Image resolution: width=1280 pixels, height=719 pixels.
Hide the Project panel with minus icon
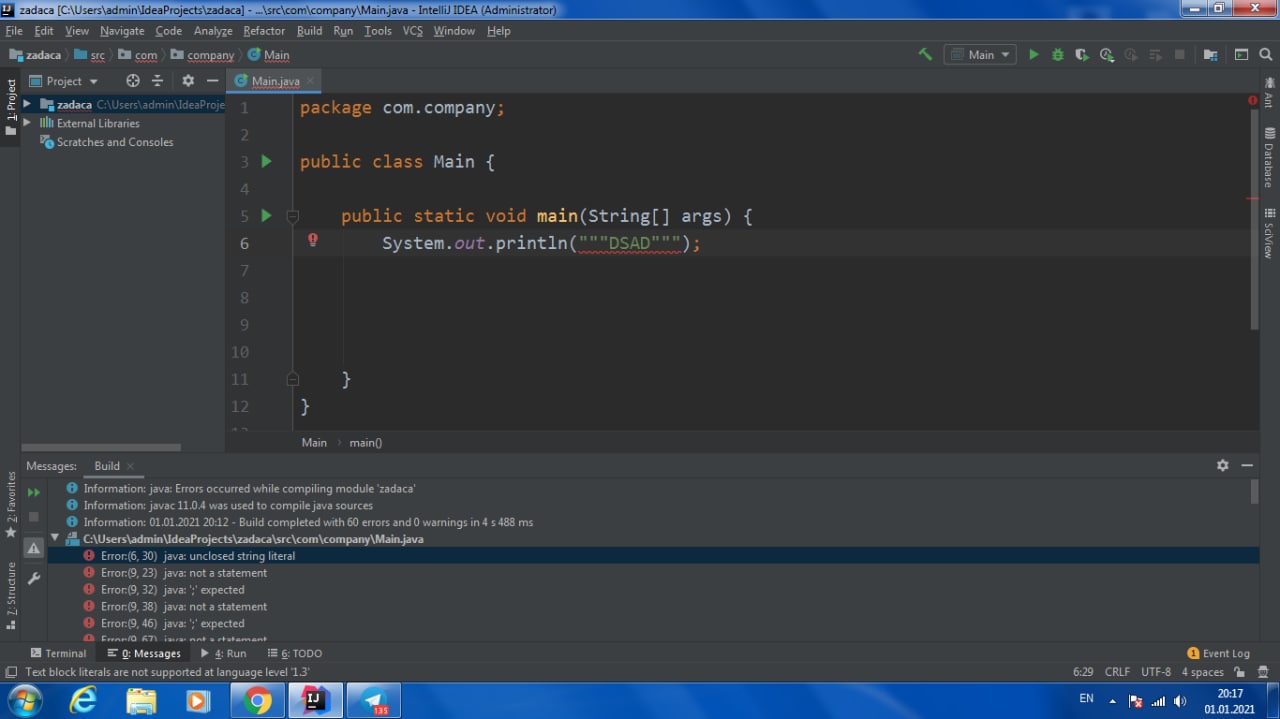(212, 81)
